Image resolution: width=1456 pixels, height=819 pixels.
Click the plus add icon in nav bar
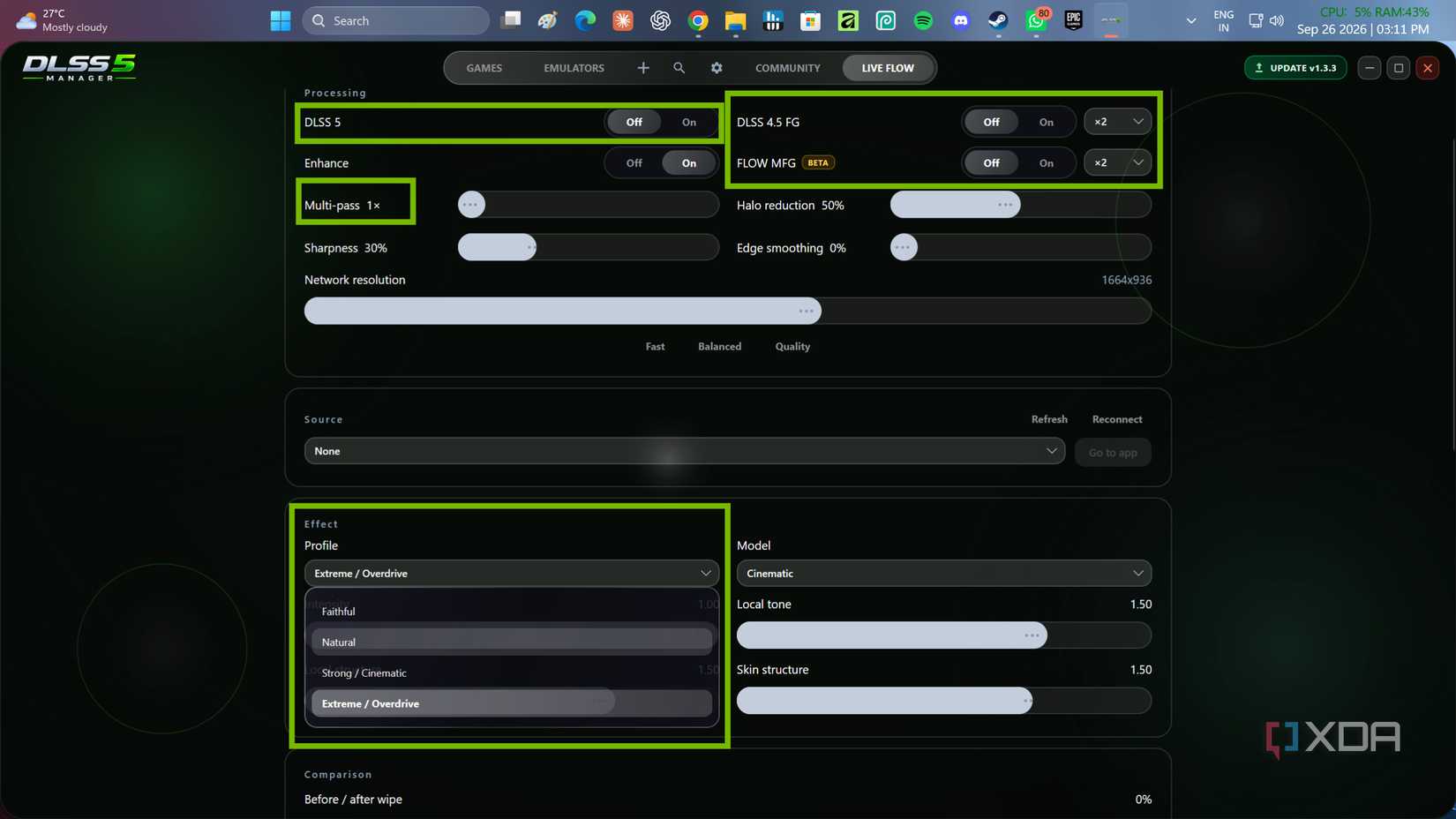[643, 68]
